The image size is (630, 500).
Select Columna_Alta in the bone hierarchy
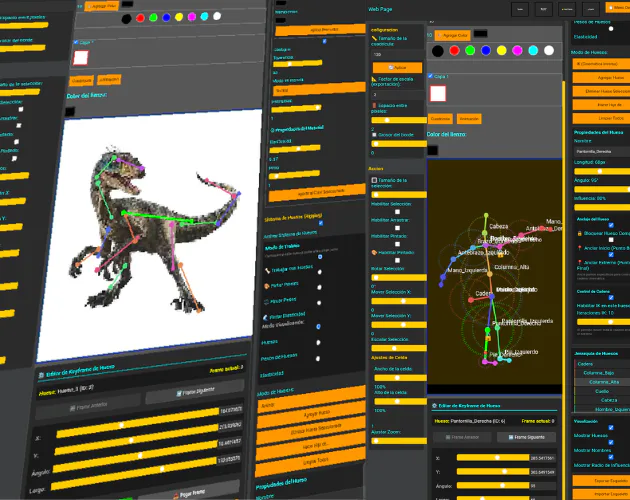click(x=602, y=382)
